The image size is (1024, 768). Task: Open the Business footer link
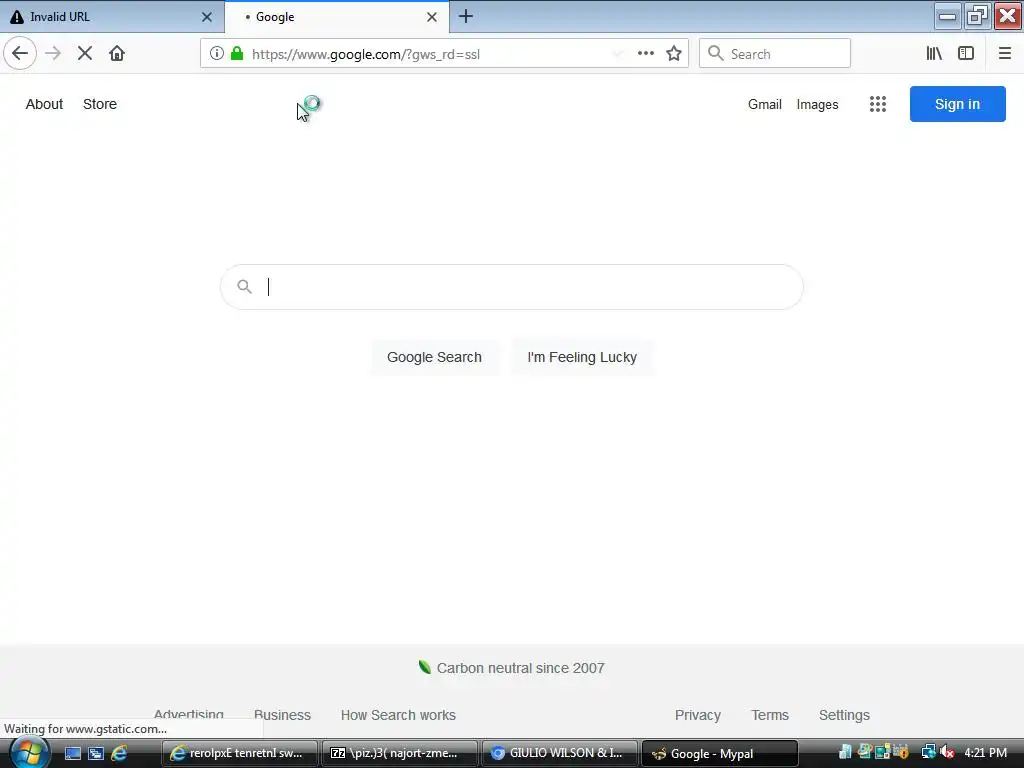(282, 714)
